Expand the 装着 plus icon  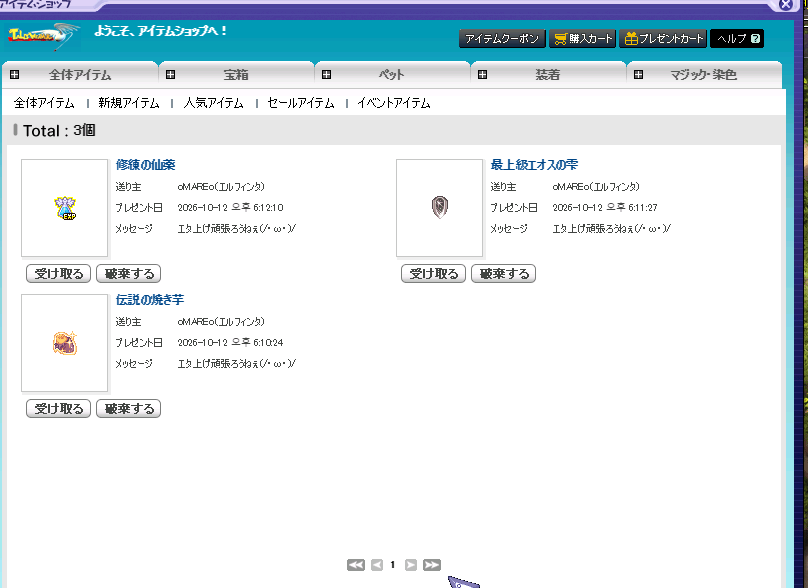point(483,75)
